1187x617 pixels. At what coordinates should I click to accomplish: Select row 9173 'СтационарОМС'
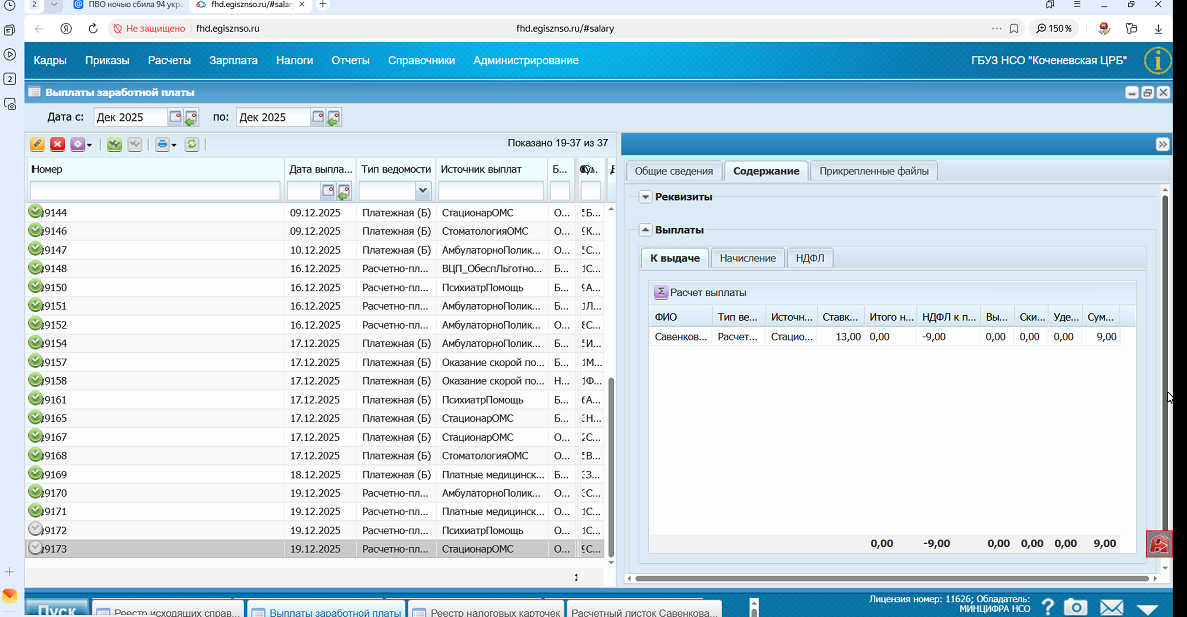point(316,549)
